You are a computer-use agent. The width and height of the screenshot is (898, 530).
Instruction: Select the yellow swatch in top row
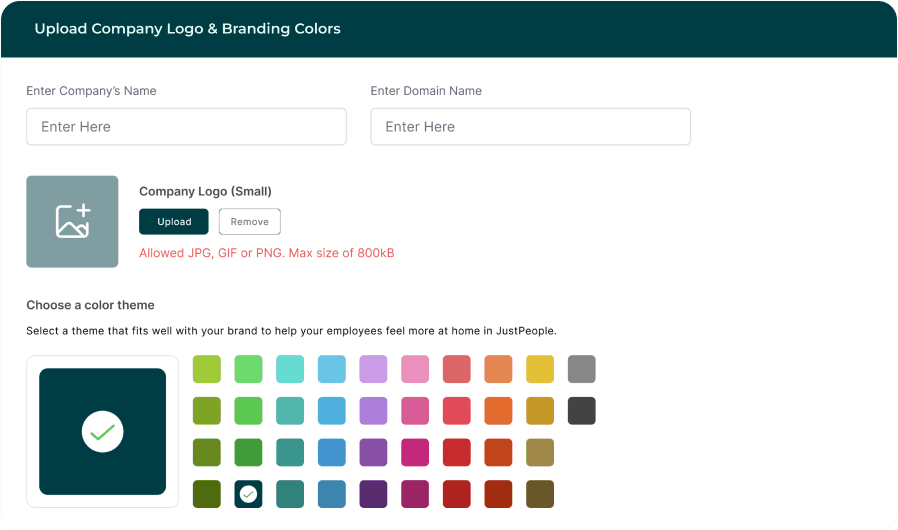click(540, 369)
